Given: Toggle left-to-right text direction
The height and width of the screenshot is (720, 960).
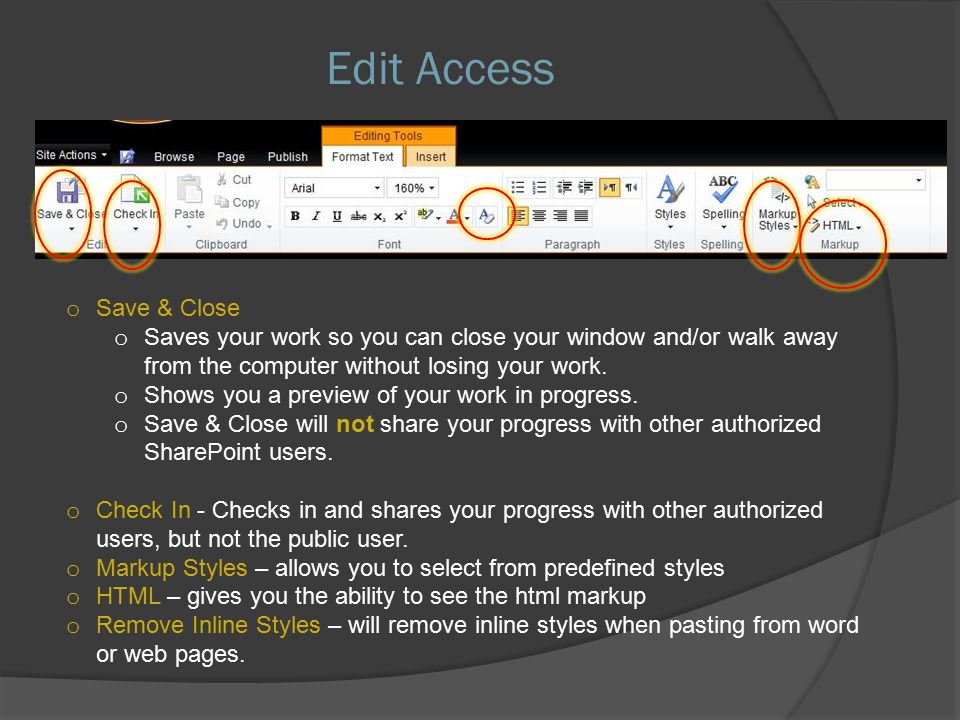Looking at the screenshot, I should tap(610, 187).
